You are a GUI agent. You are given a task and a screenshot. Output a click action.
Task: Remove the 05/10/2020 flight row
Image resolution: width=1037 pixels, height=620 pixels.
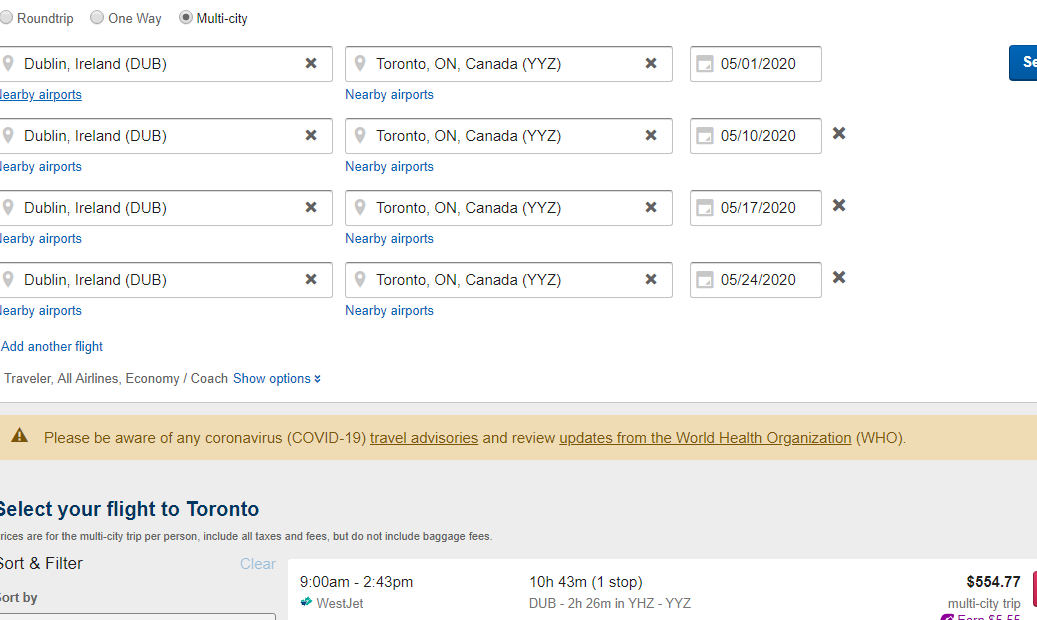(x=839, y=134)
